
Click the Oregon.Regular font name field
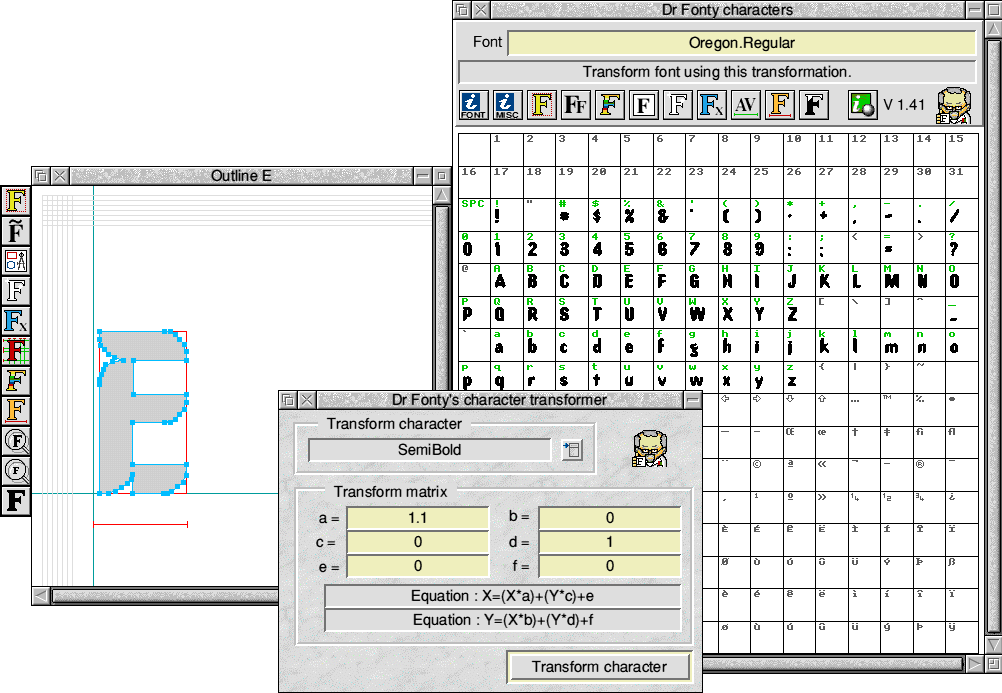tap(741, 43)
